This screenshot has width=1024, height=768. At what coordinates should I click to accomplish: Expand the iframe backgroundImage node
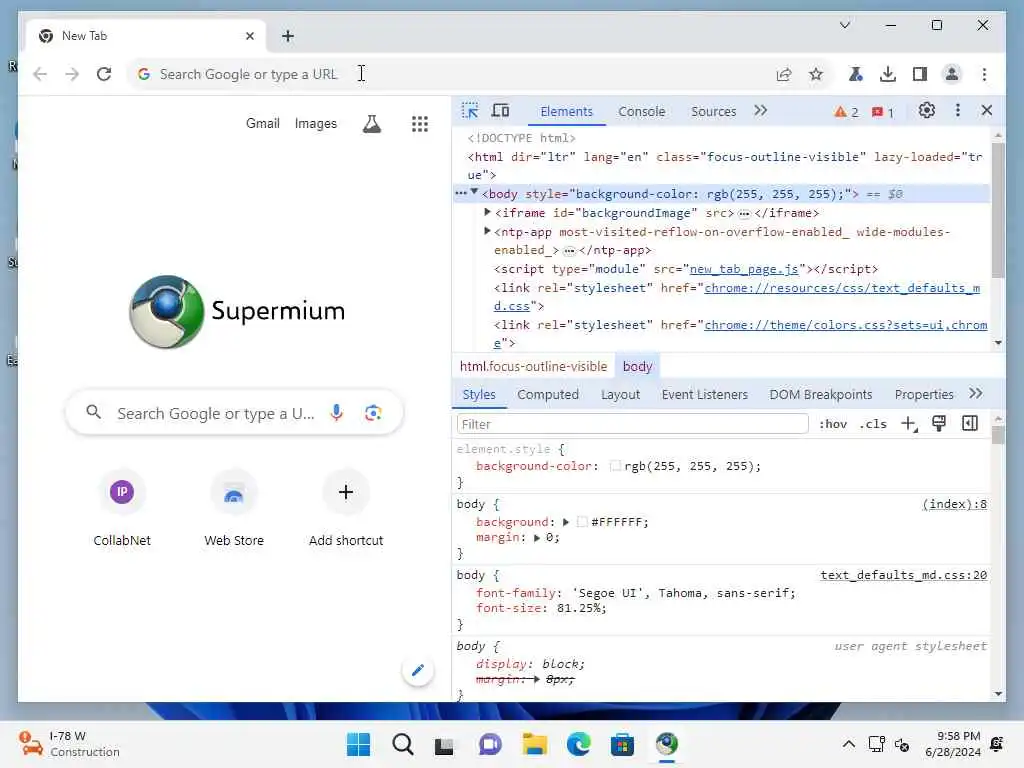tap(487, 212)
